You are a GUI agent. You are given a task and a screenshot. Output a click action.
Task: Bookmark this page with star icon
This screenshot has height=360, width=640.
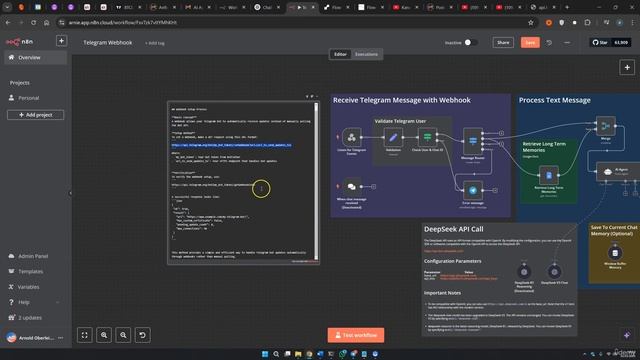click(x=531, y=22)
